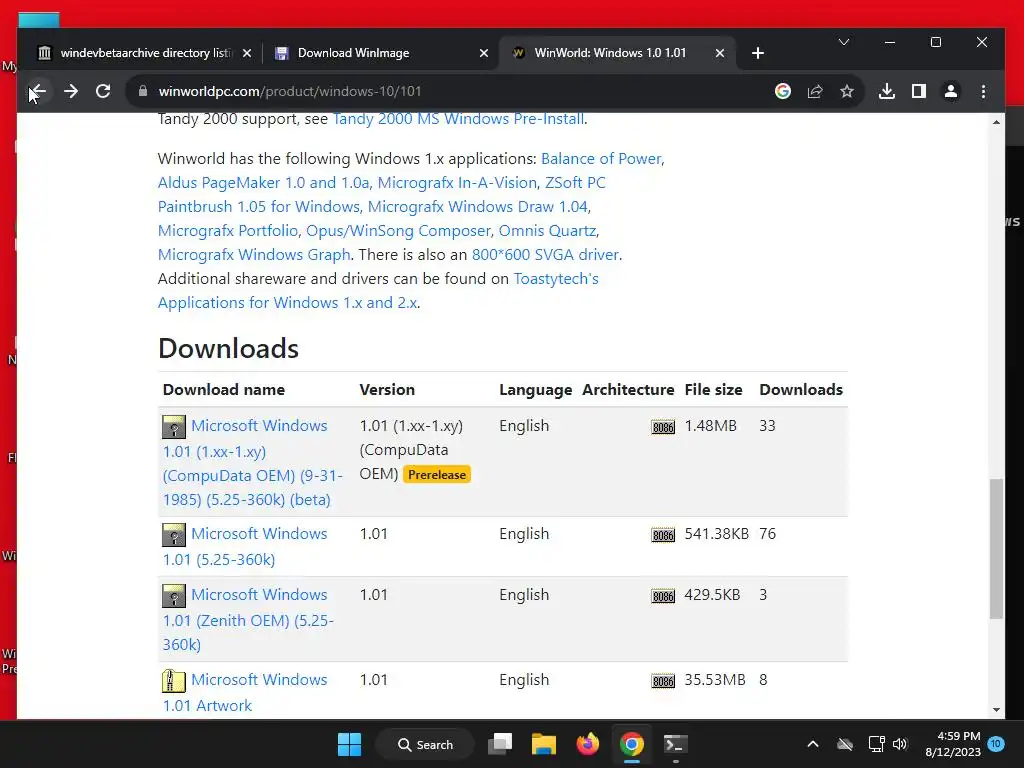Open File Explorer from the taskbar
Image resolution: width=1024 pixels, height=768 pixels.
point(543,744)
